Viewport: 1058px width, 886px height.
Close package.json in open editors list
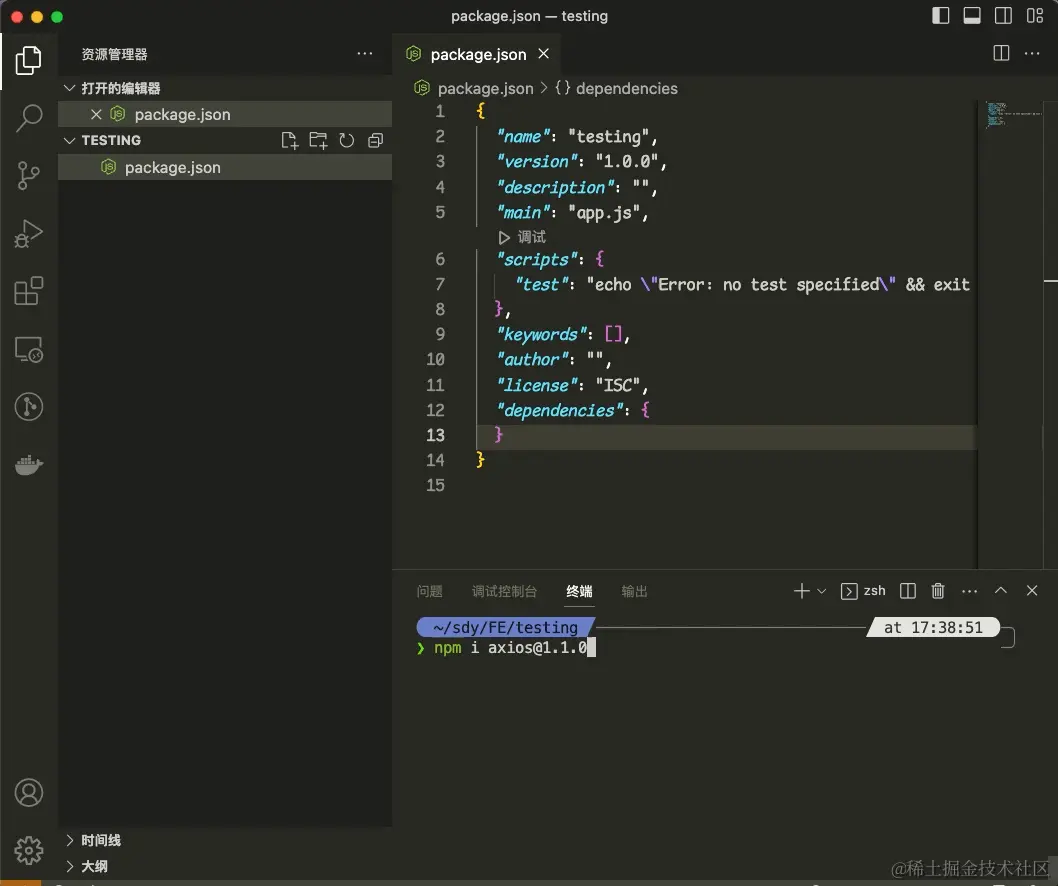pos(96,115)
